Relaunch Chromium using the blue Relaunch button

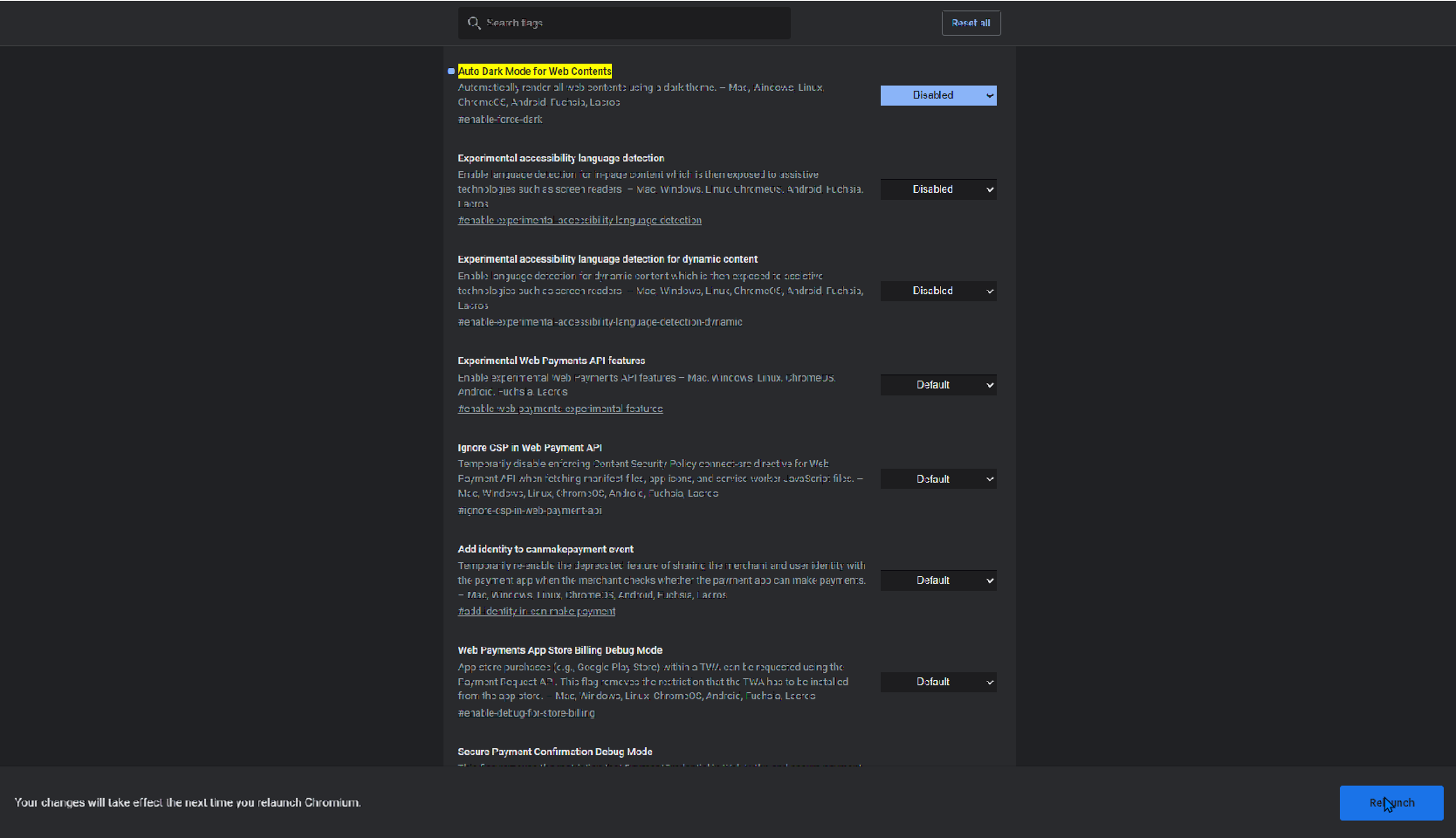tap(1391, 803)
